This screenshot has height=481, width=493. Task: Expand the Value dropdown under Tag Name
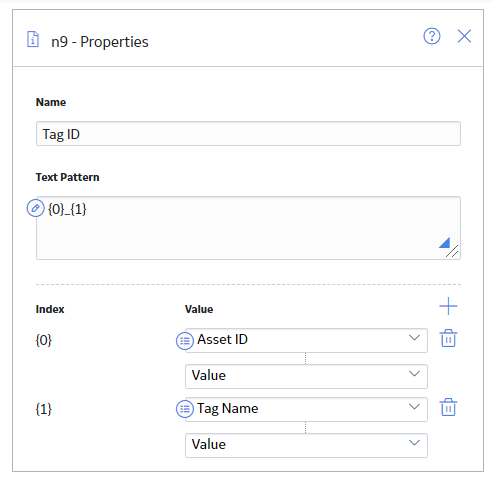pos(306,445)
